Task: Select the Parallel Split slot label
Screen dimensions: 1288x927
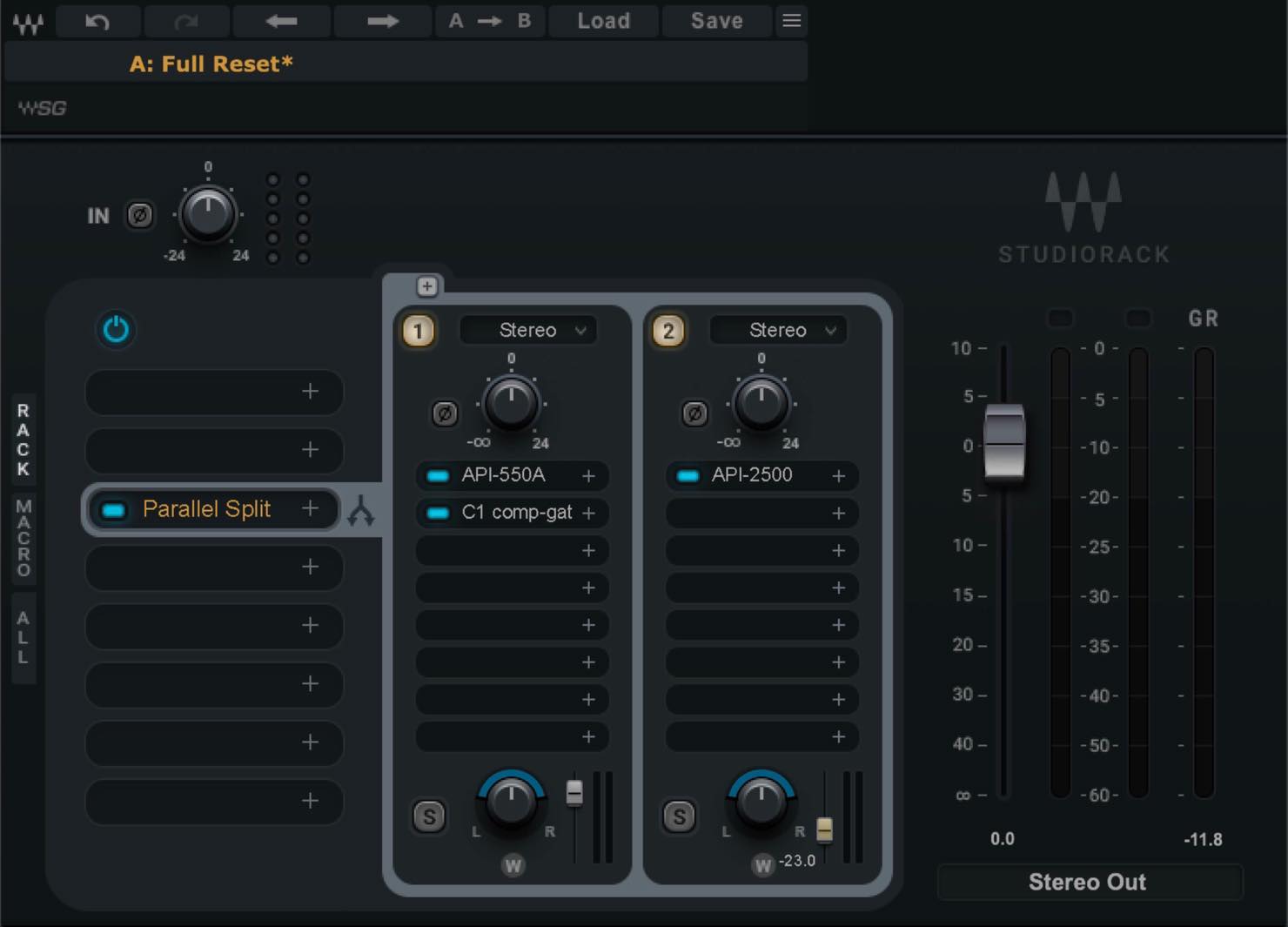Action: tap(206, 509)
